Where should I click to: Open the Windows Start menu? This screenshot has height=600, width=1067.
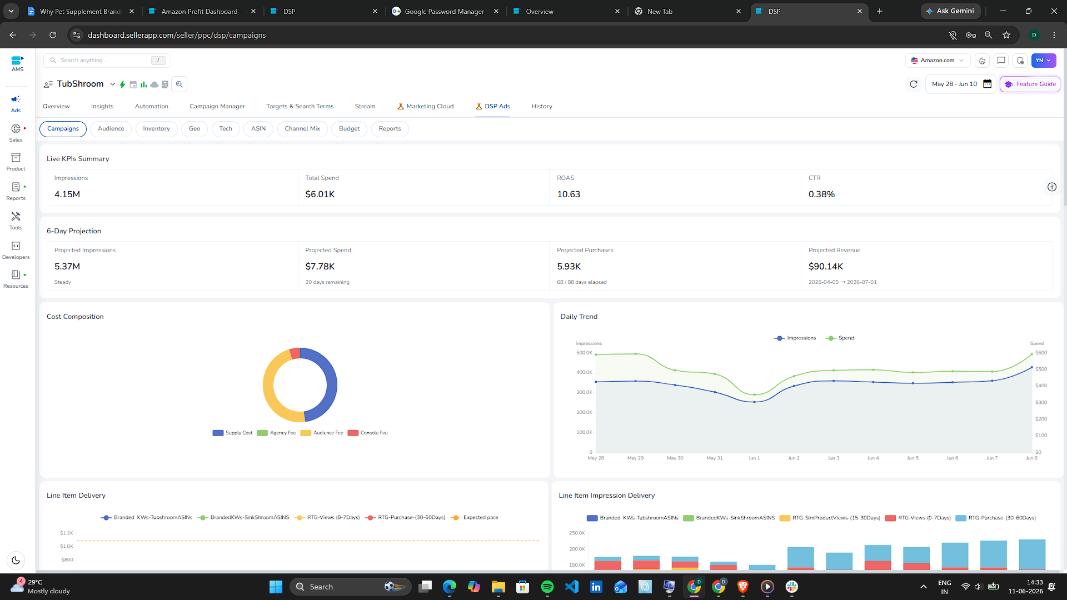276,586
